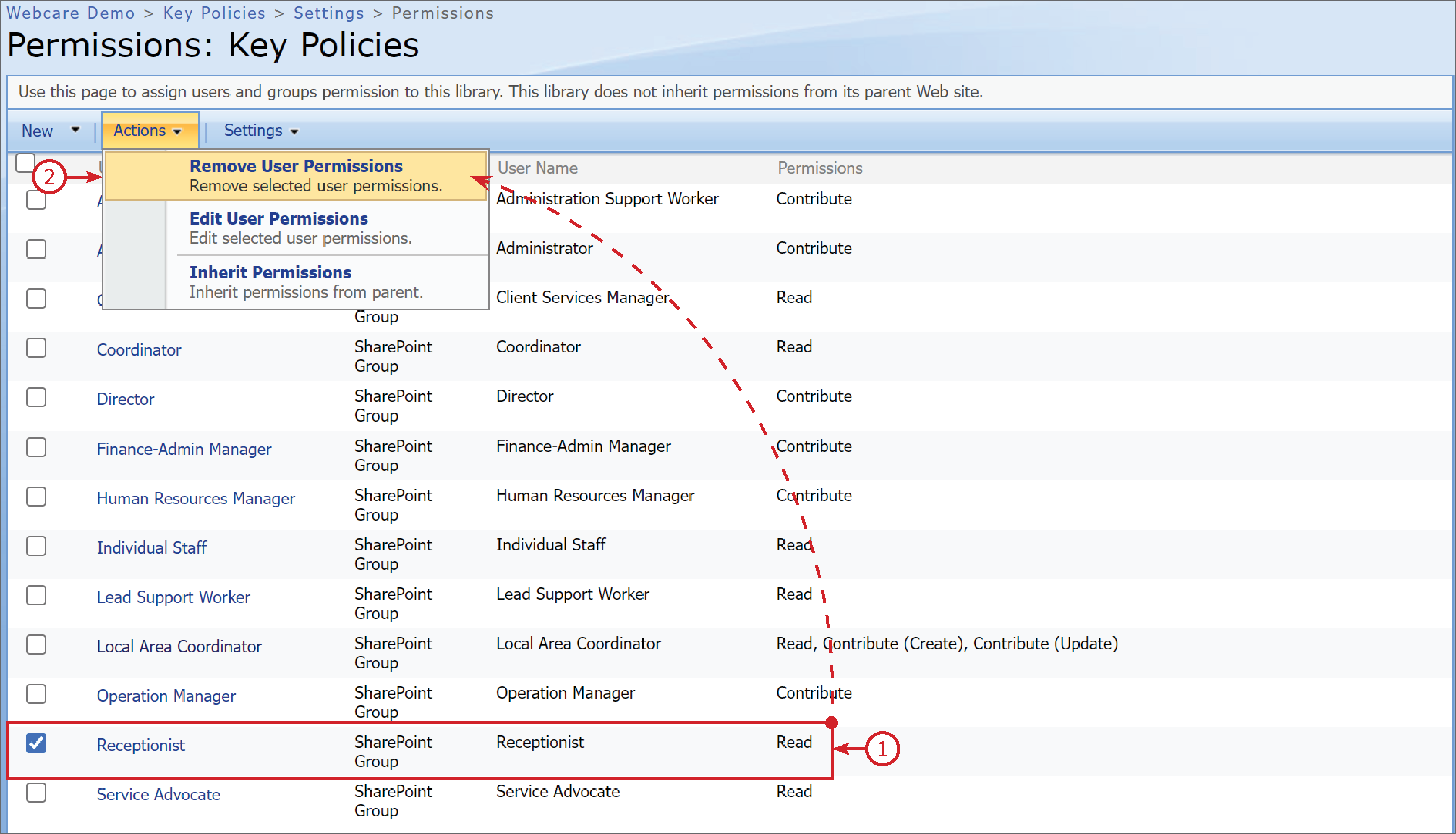Open the Director group link
This screenshot has width=1456, height=834.
[125, 399]
